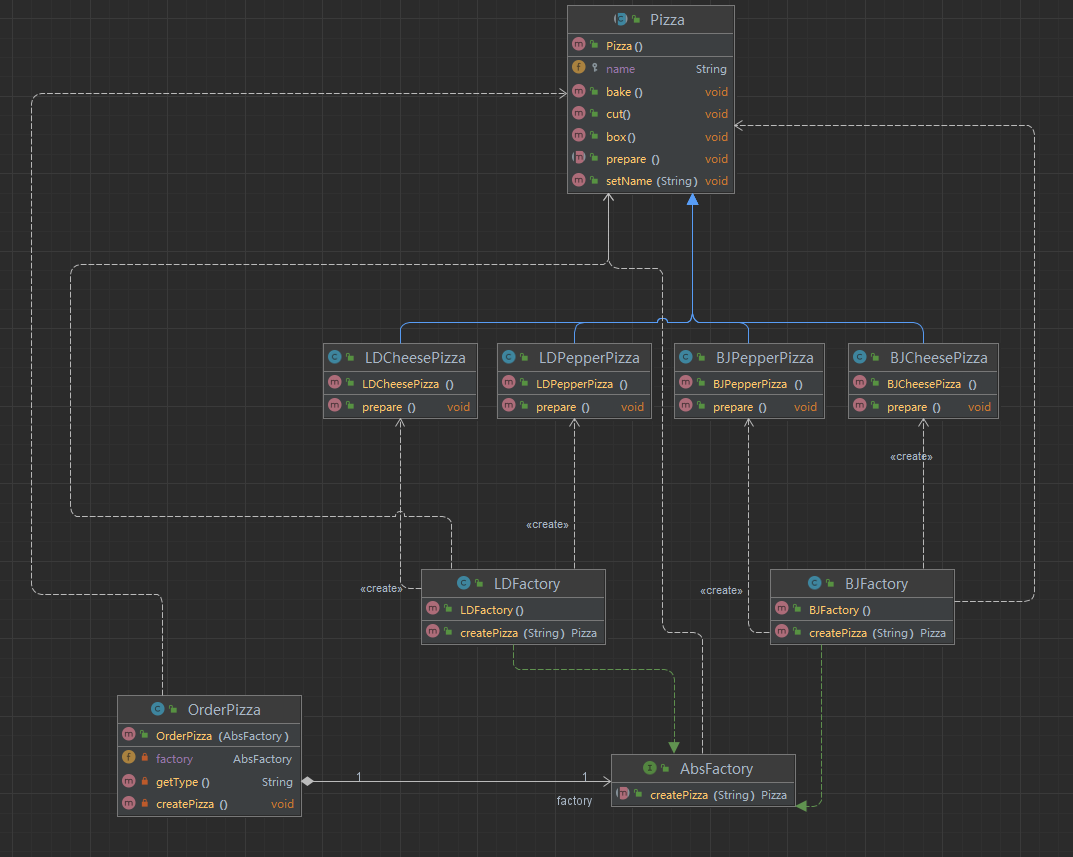Screen dimensions: 1073x857
Task: Select LDFactory() constructor row
Action: 513,610
